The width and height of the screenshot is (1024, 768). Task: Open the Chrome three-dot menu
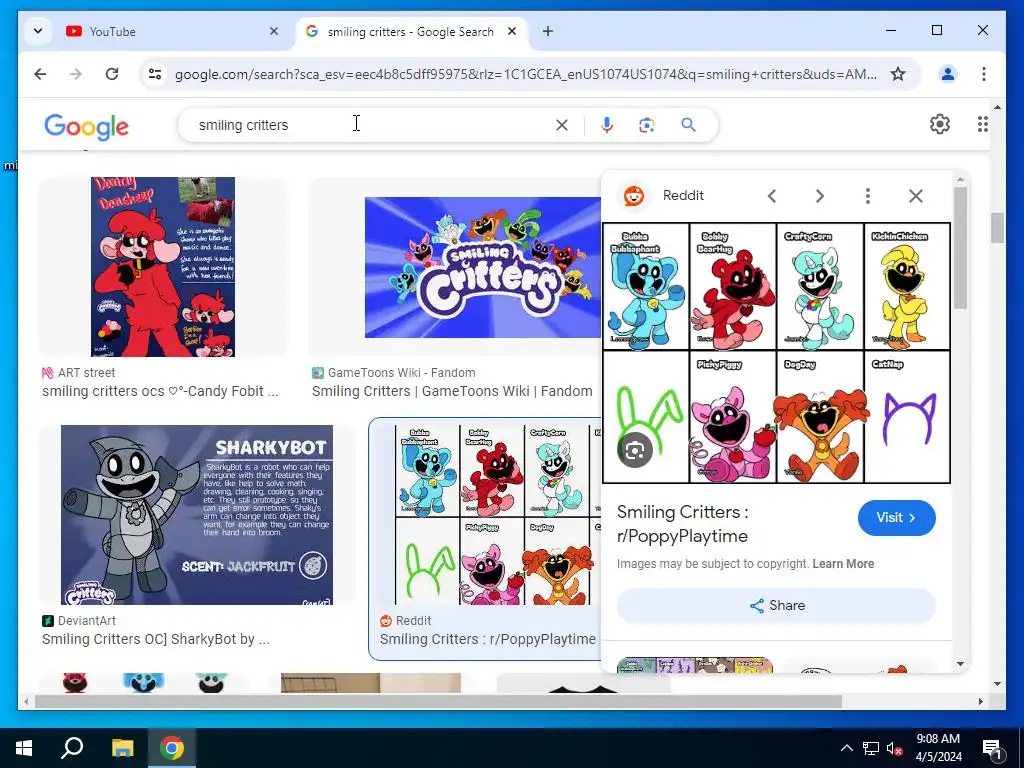(984, 74)
